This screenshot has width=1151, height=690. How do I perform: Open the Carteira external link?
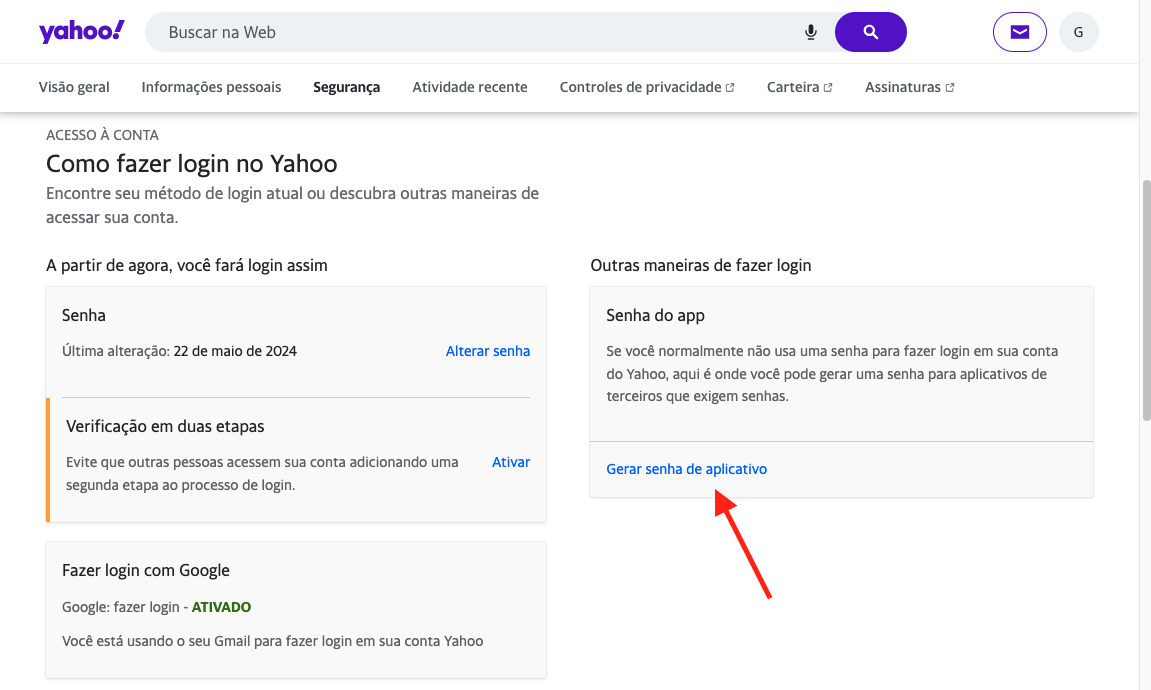pyautogui.click(x=799, y=87)
